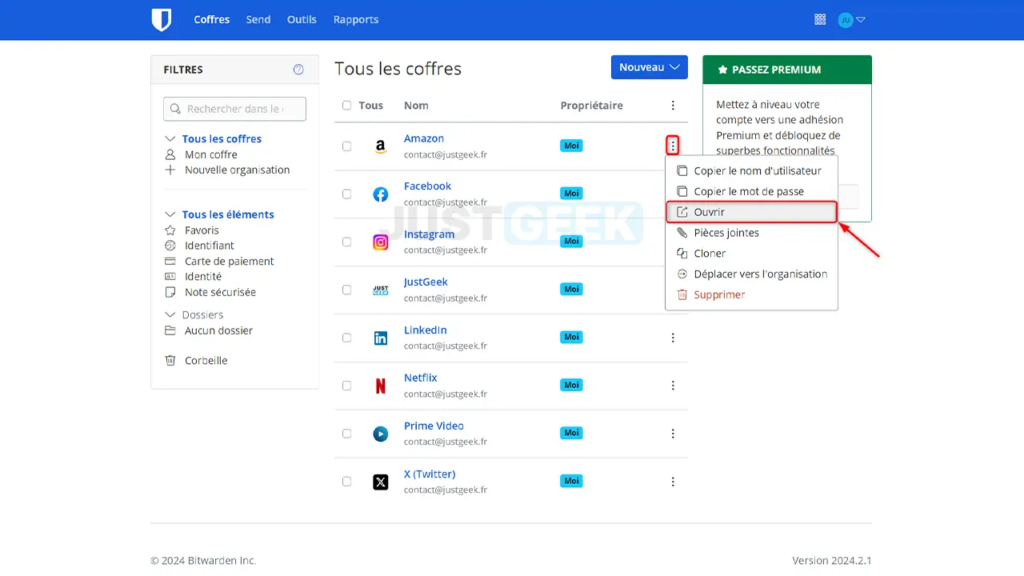Open the account avatar dropdown
Screen dimensions: 1024x576
click(847, 19)
